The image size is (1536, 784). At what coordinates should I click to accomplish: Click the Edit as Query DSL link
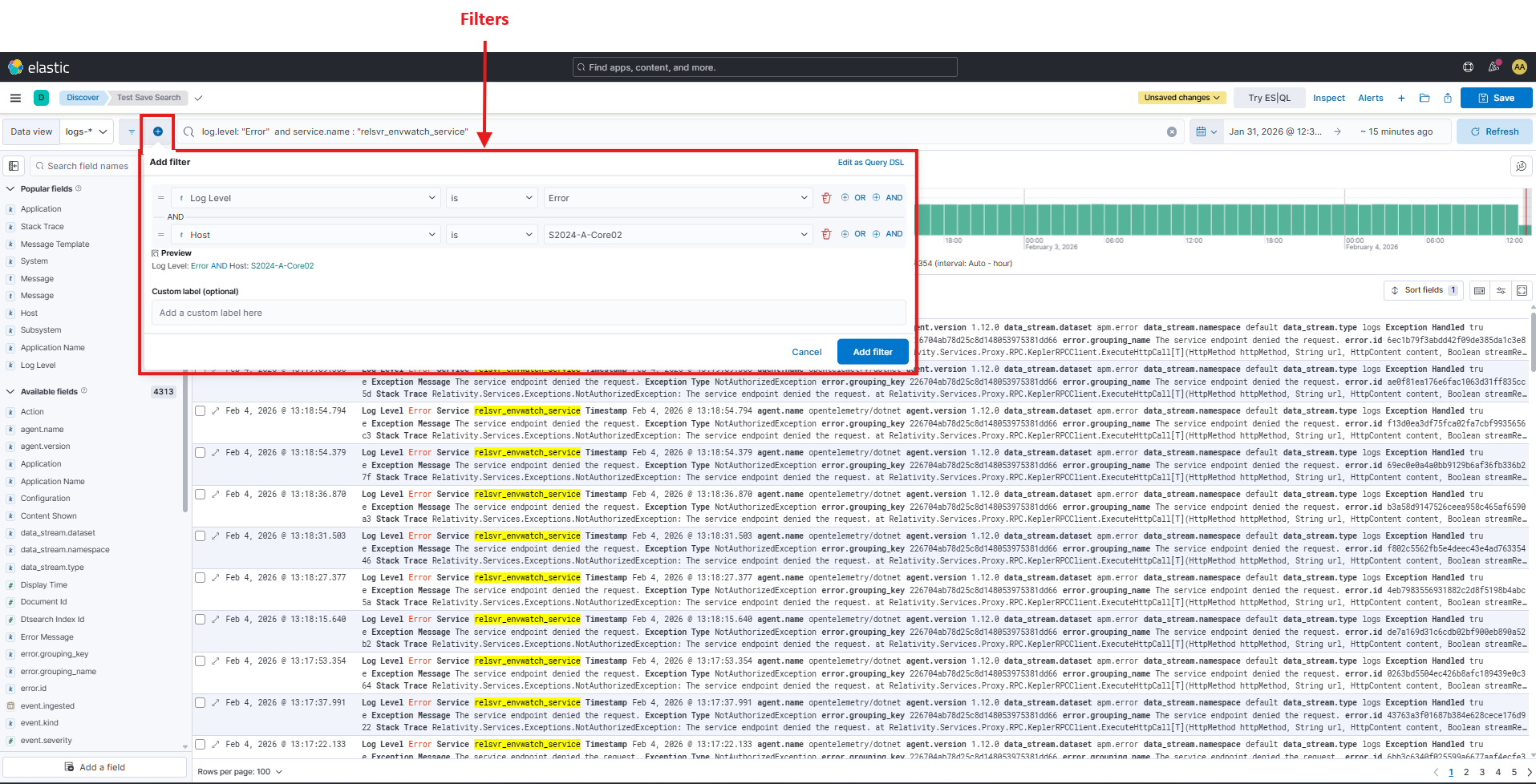click(x=870, y=162)
